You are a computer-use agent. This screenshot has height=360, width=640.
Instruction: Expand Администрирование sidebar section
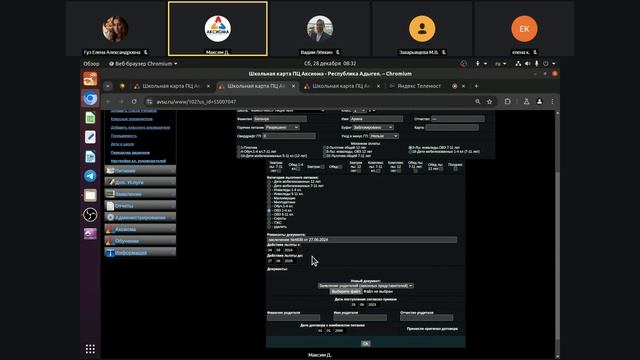tap(140, 218)
